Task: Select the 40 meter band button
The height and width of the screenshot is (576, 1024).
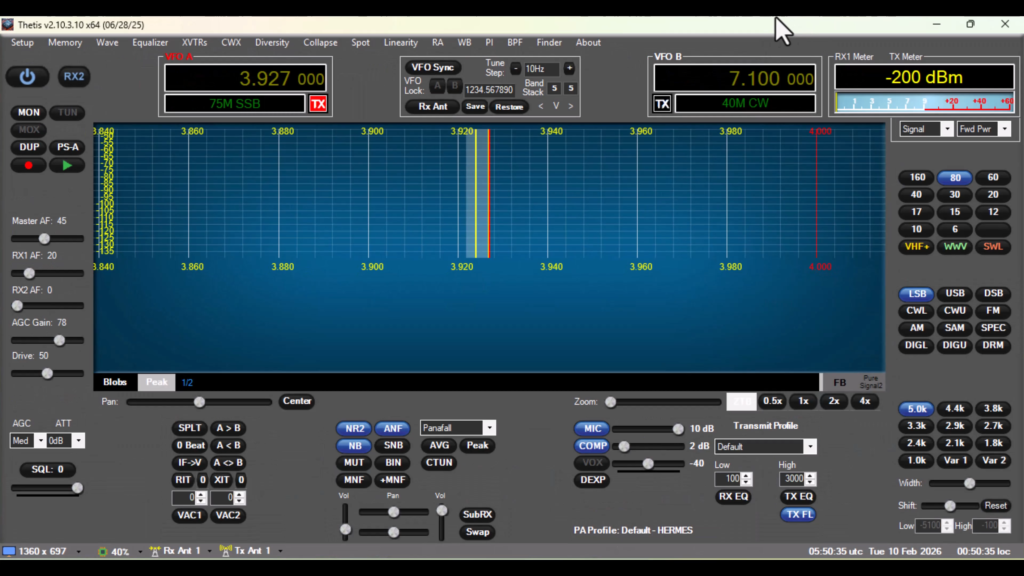Action: click(916, 195)
